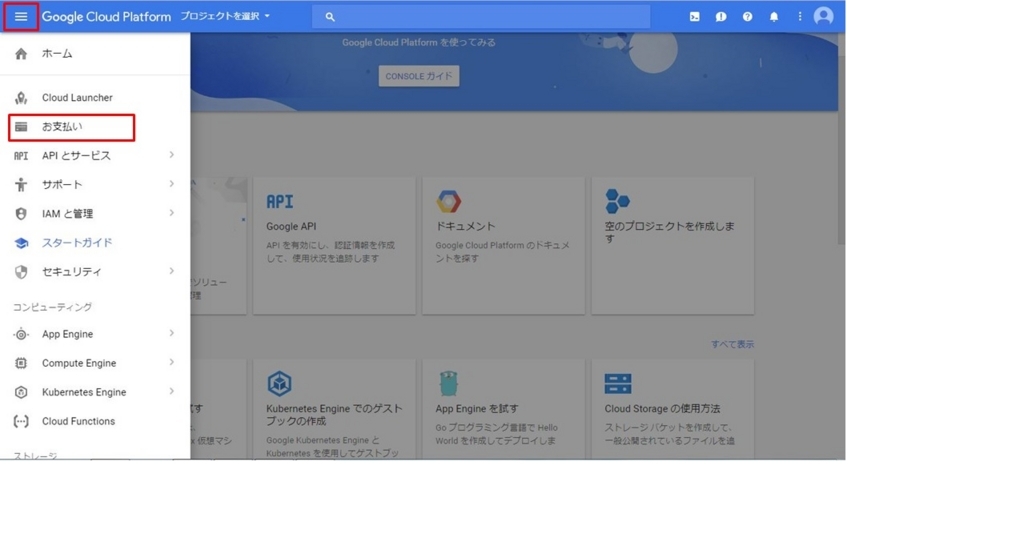Click the search magnifier icon
The image size is (1024, 558).
pos(330,17)
